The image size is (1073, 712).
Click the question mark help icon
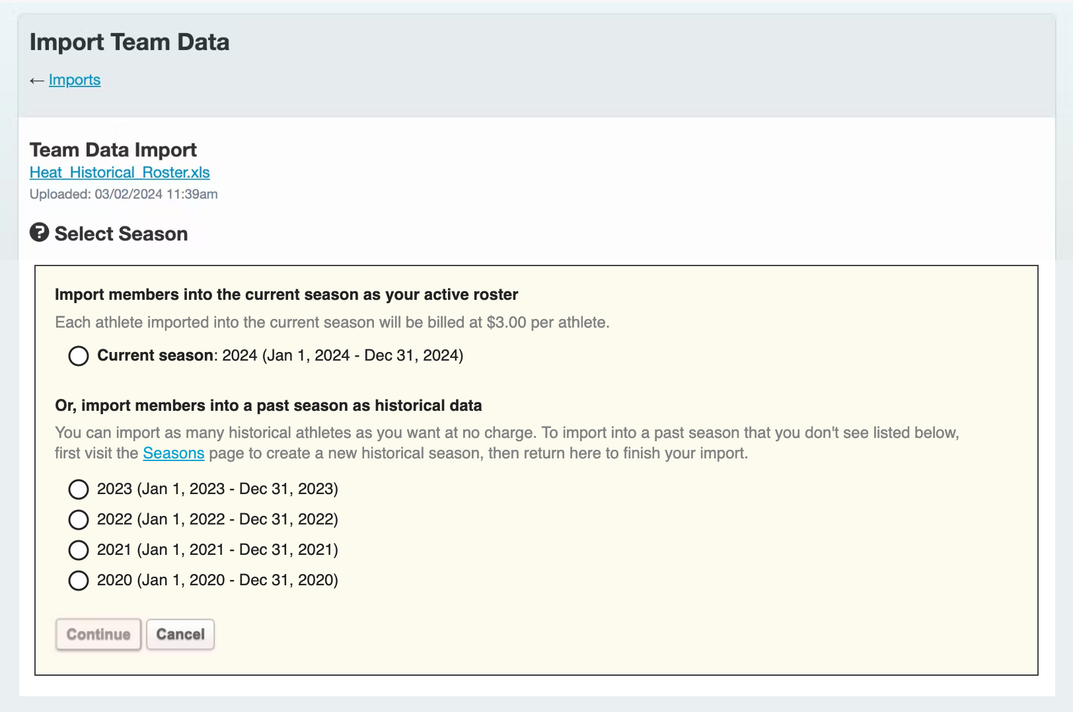39,233
